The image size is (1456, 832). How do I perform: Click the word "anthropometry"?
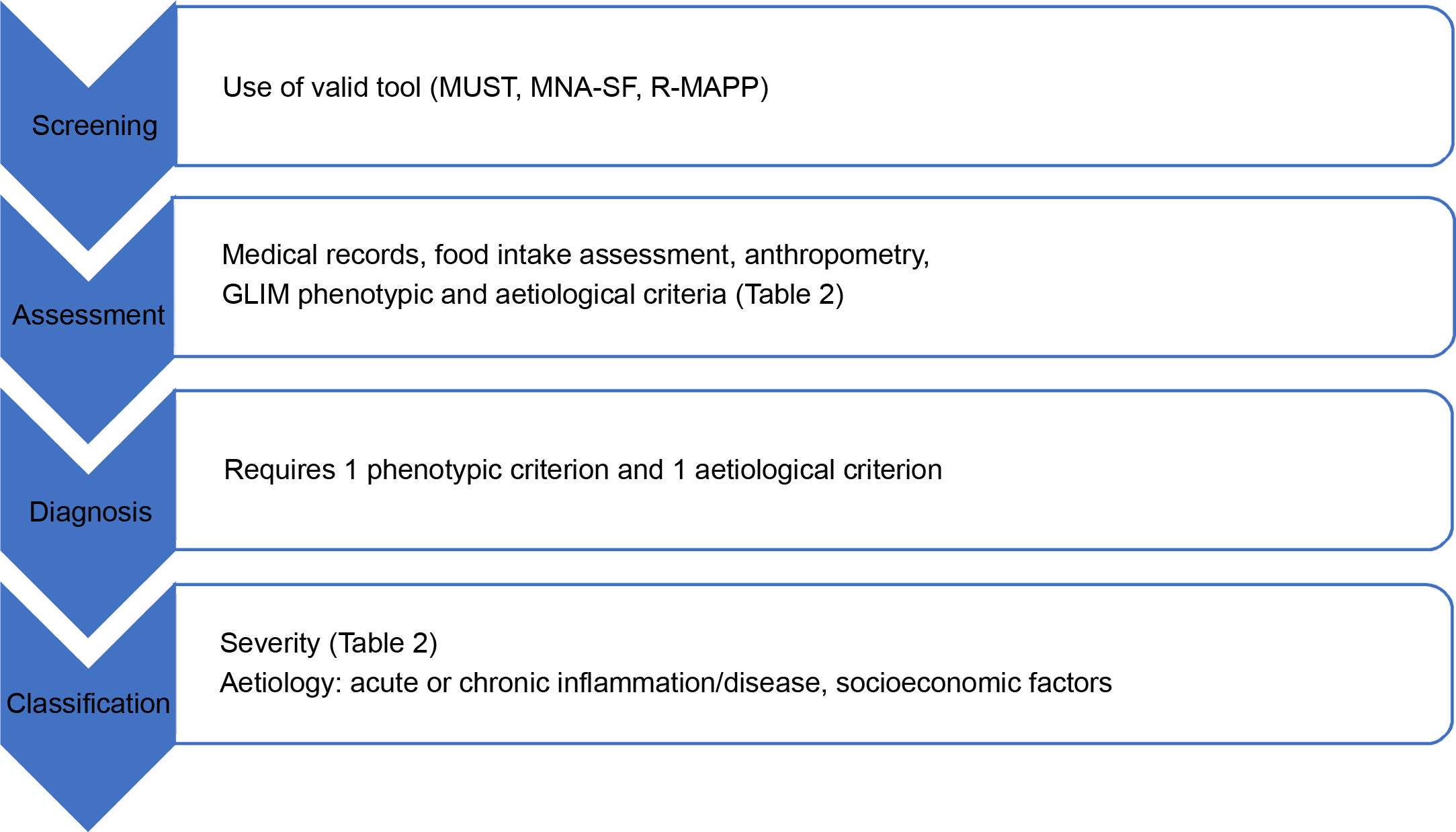coord(836,255)
